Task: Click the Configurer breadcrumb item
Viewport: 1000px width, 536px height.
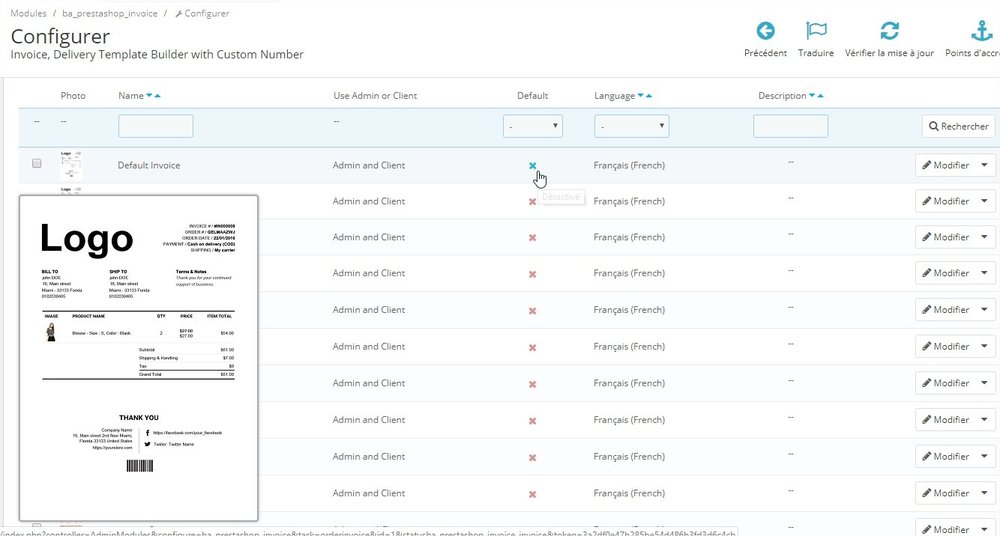Action: [x=202, y=13]
